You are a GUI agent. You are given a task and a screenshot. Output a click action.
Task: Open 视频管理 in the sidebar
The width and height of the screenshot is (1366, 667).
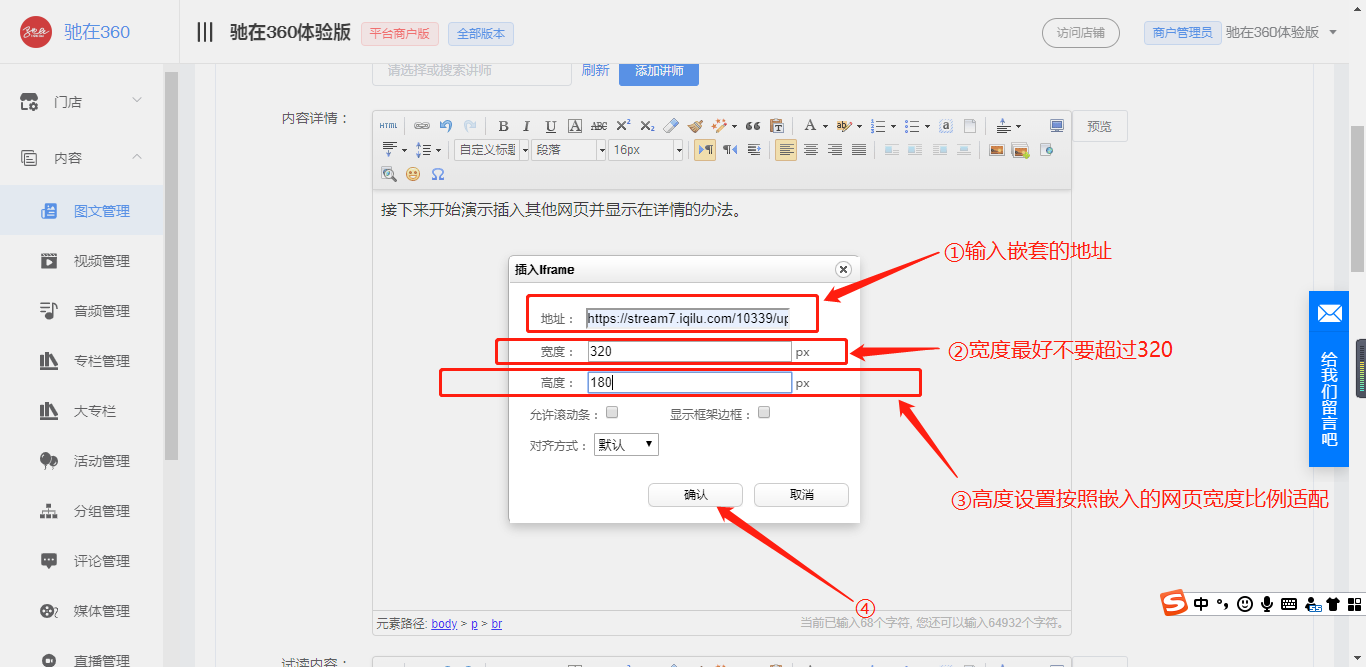pos(82,261)
